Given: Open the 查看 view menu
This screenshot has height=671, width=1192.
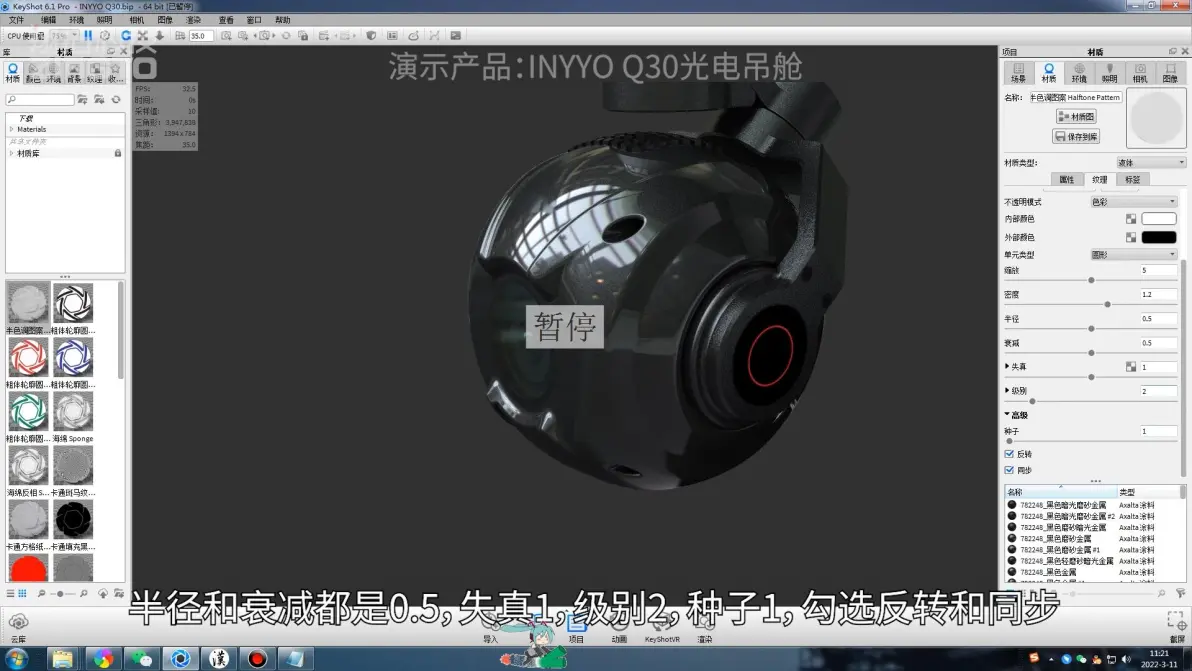Looking at the screenshot, I should point(226,20).
